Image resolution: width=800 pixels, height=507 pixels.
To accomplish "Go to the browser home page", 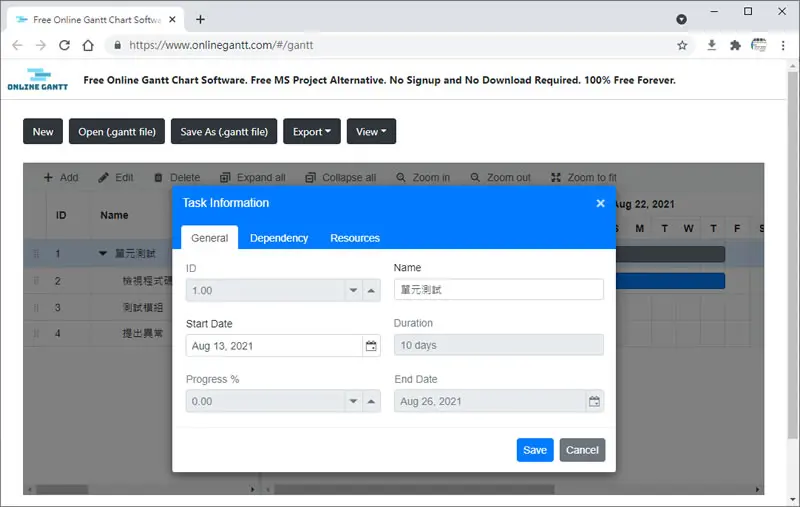I will click(x=88, y=45).
